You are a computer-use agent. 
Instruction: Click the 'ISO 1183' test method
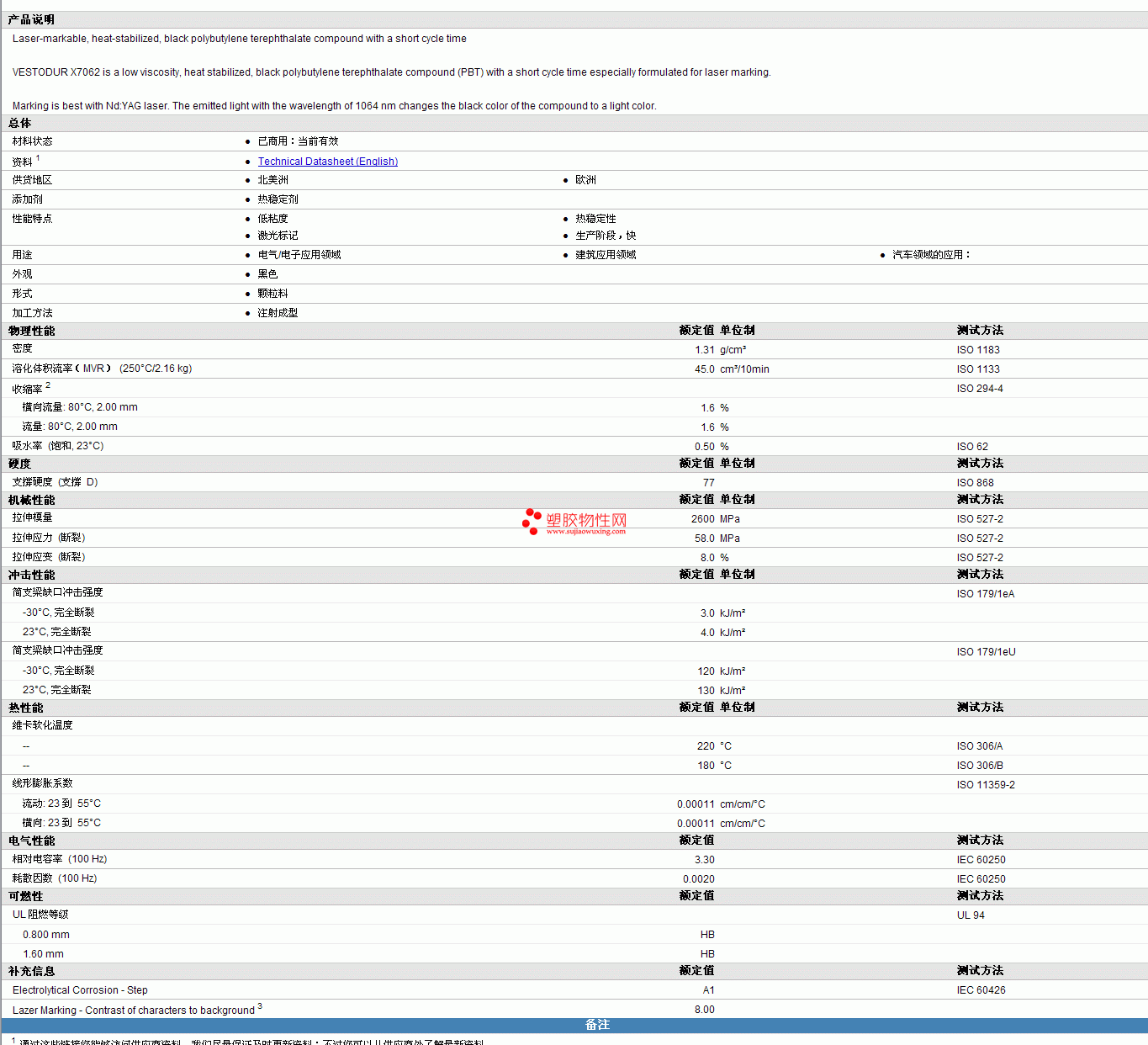tap(978, 350)
